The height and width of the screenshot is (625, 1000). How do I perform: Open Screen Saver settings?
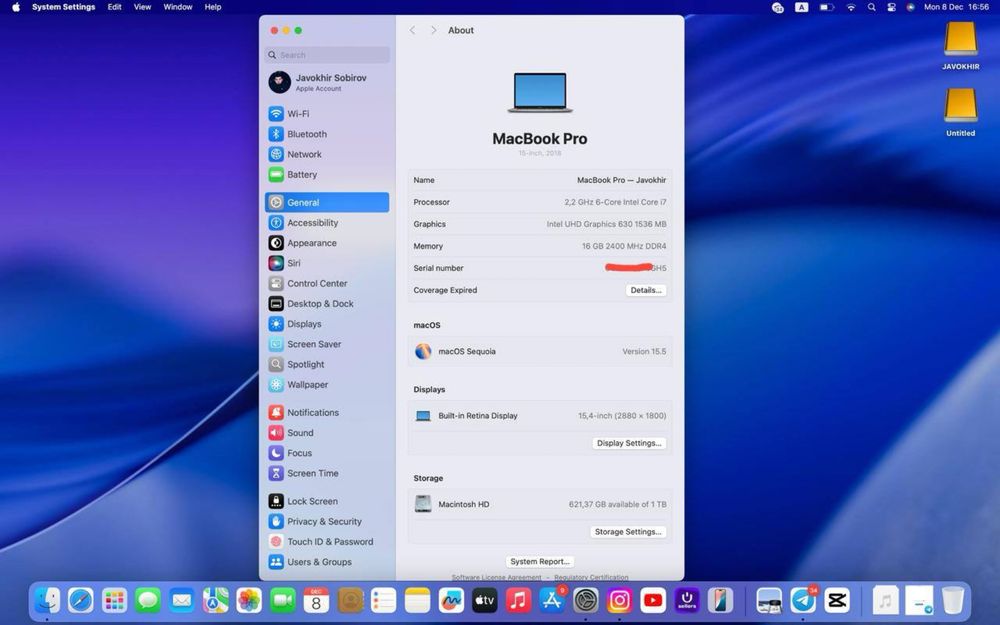coord(327,344)
